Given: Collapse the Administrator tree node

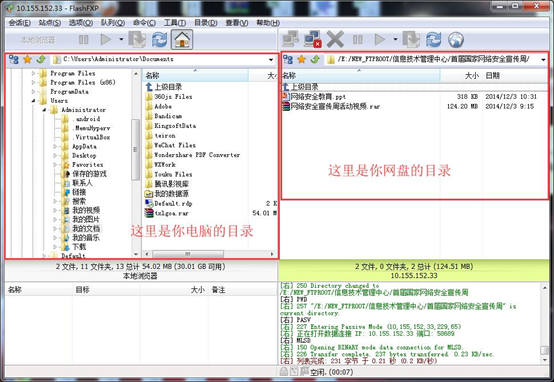Looking at the screenshot, I should coord(44,110).
